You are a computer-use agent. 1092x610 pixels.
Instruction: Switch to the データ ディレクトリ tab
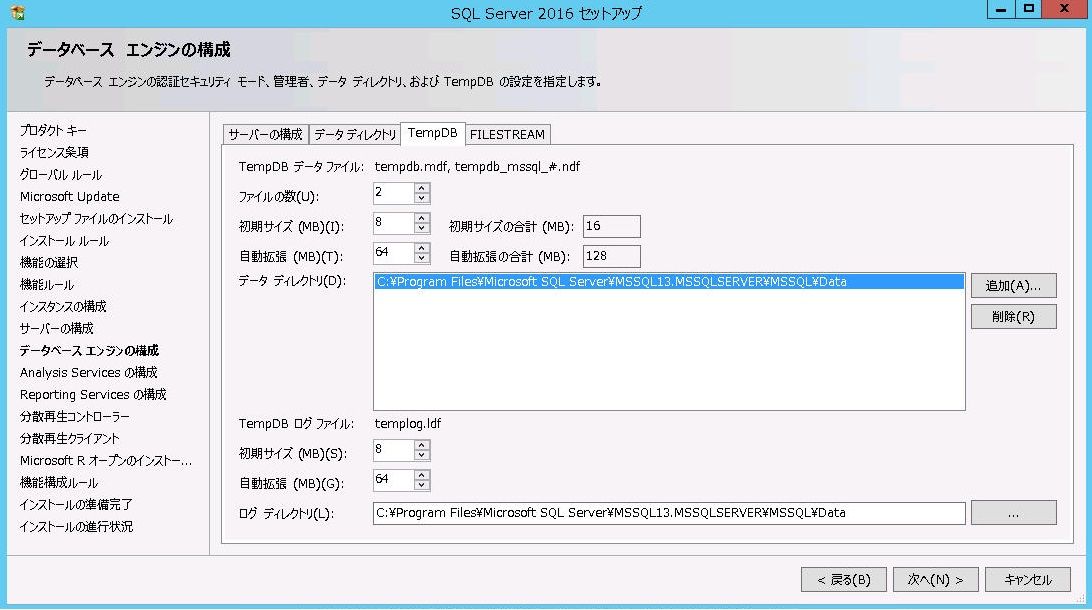[x=354, y=134]
